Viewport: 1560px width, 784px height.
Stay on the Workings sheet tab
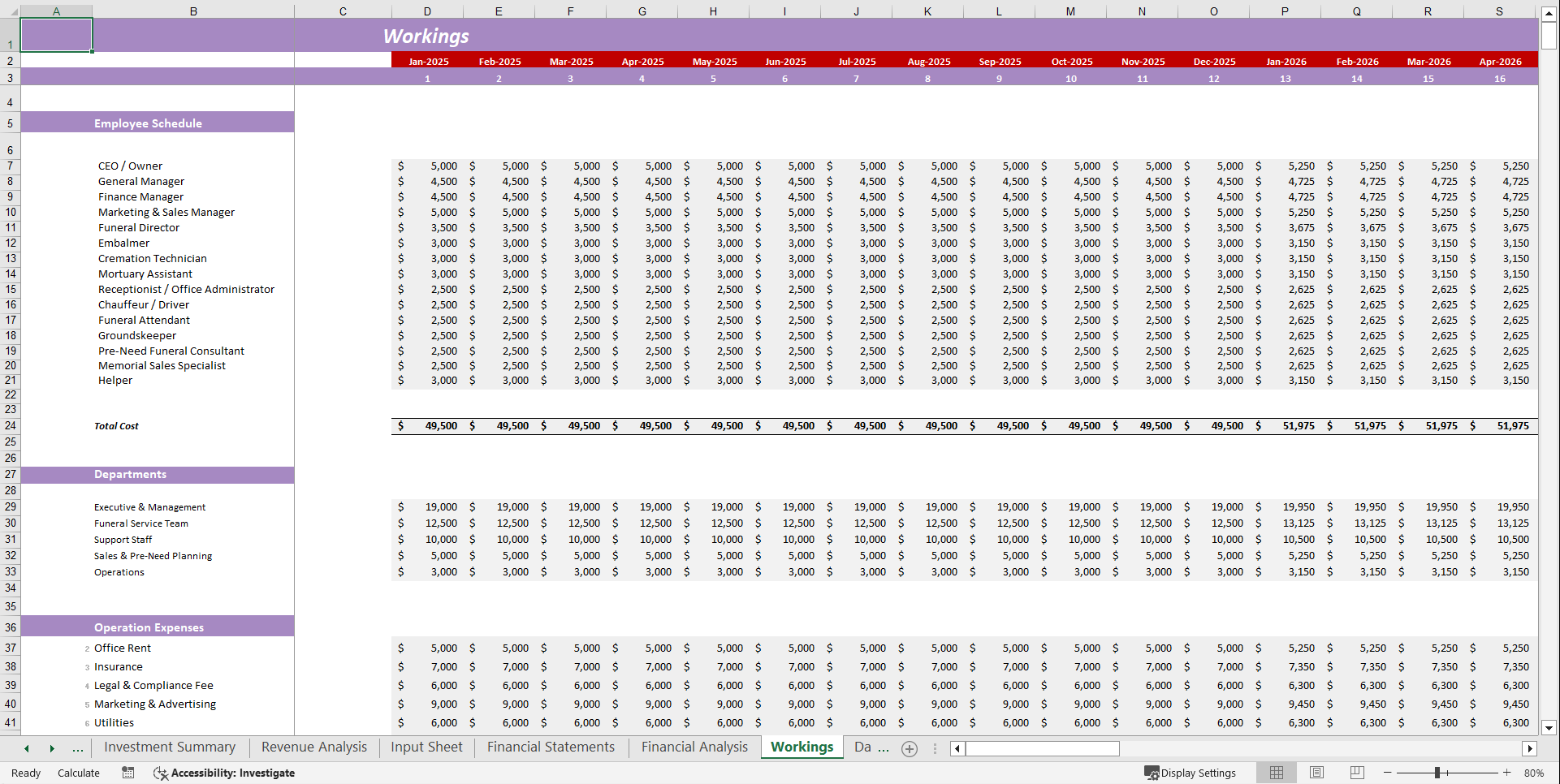pos(801,747)
